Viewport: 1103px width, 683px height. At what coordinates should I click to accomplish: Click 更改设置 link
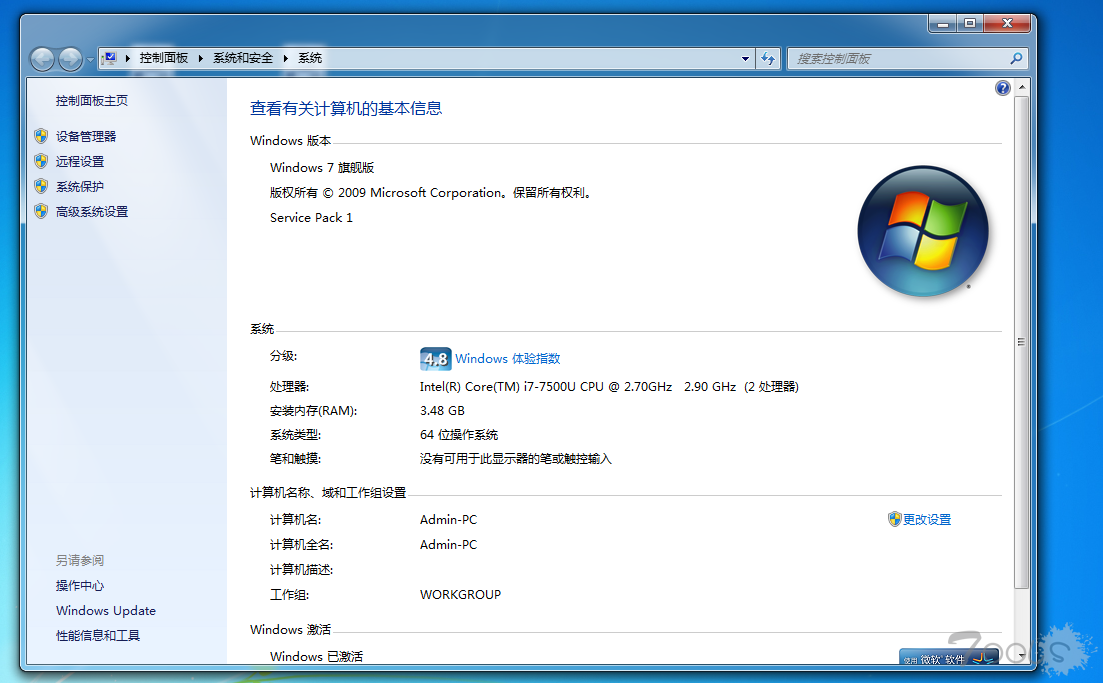tap(927, 520)
